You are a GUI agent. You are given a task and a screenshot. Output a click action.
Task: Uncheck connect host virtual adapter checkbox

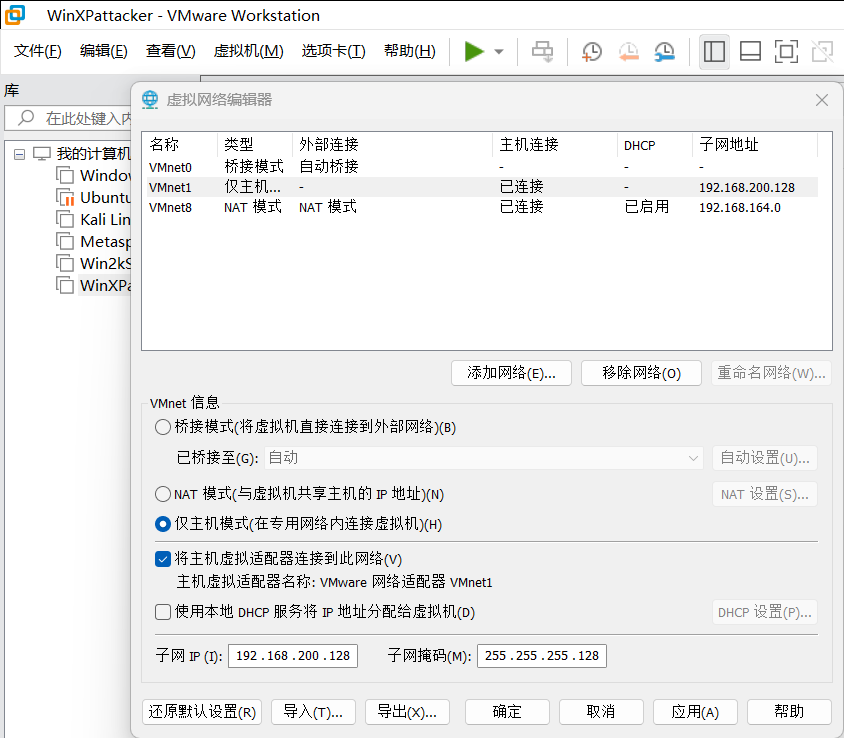163,559
